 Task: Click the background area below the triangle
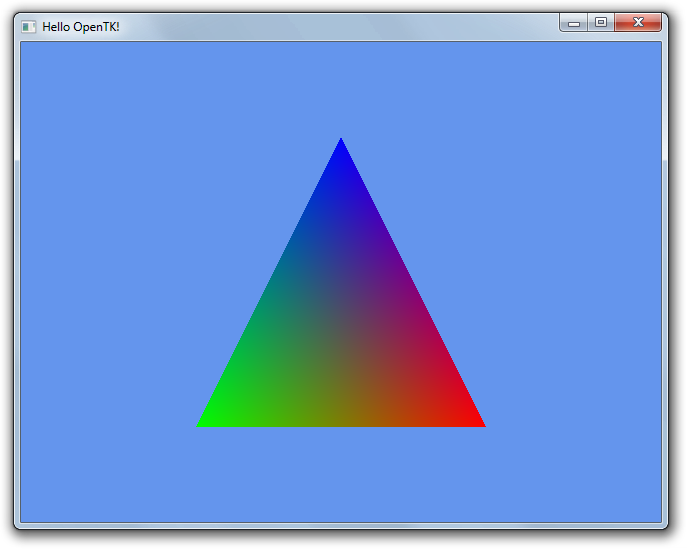(x=341, y=475)
